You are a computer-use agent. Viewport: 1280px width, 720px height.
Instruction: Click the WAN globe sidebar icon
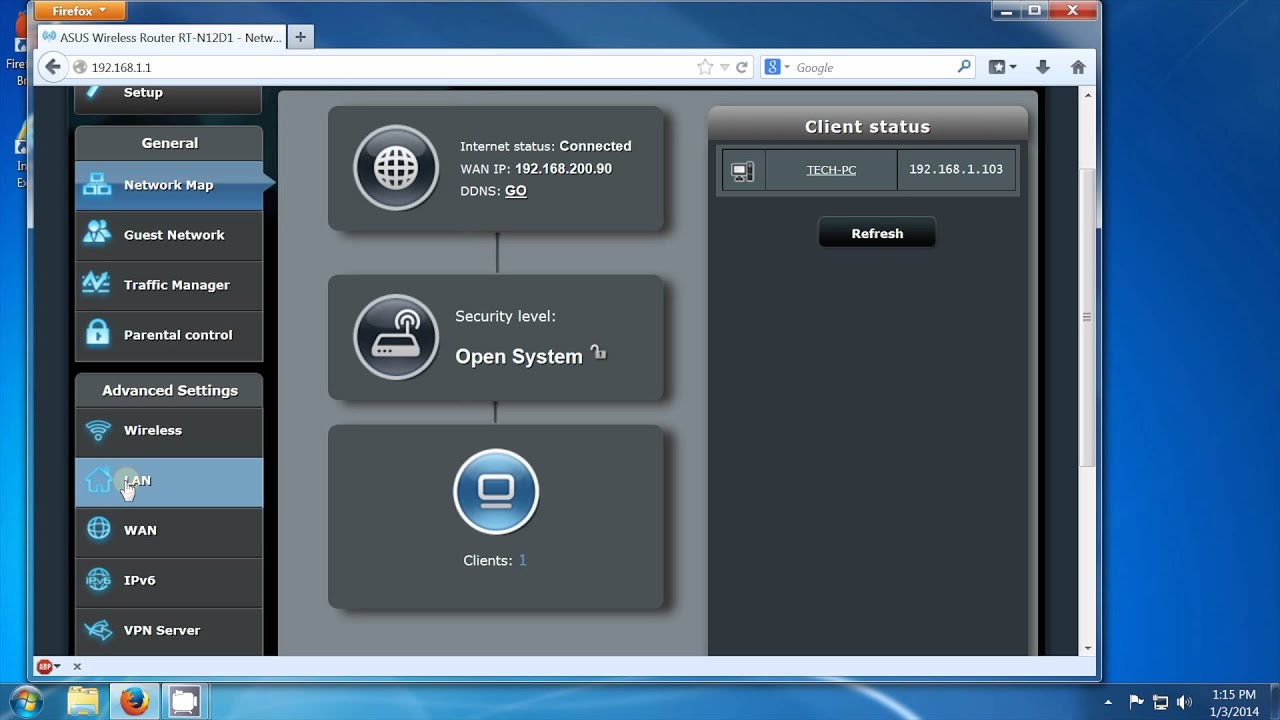click(98, 529)
